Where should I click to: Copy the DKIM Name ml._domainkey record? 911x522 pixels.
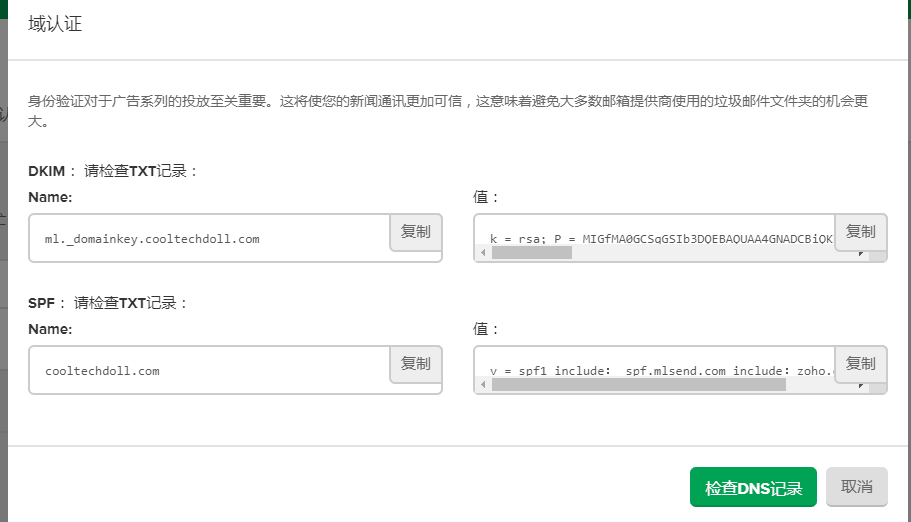[x=415, y=232]
